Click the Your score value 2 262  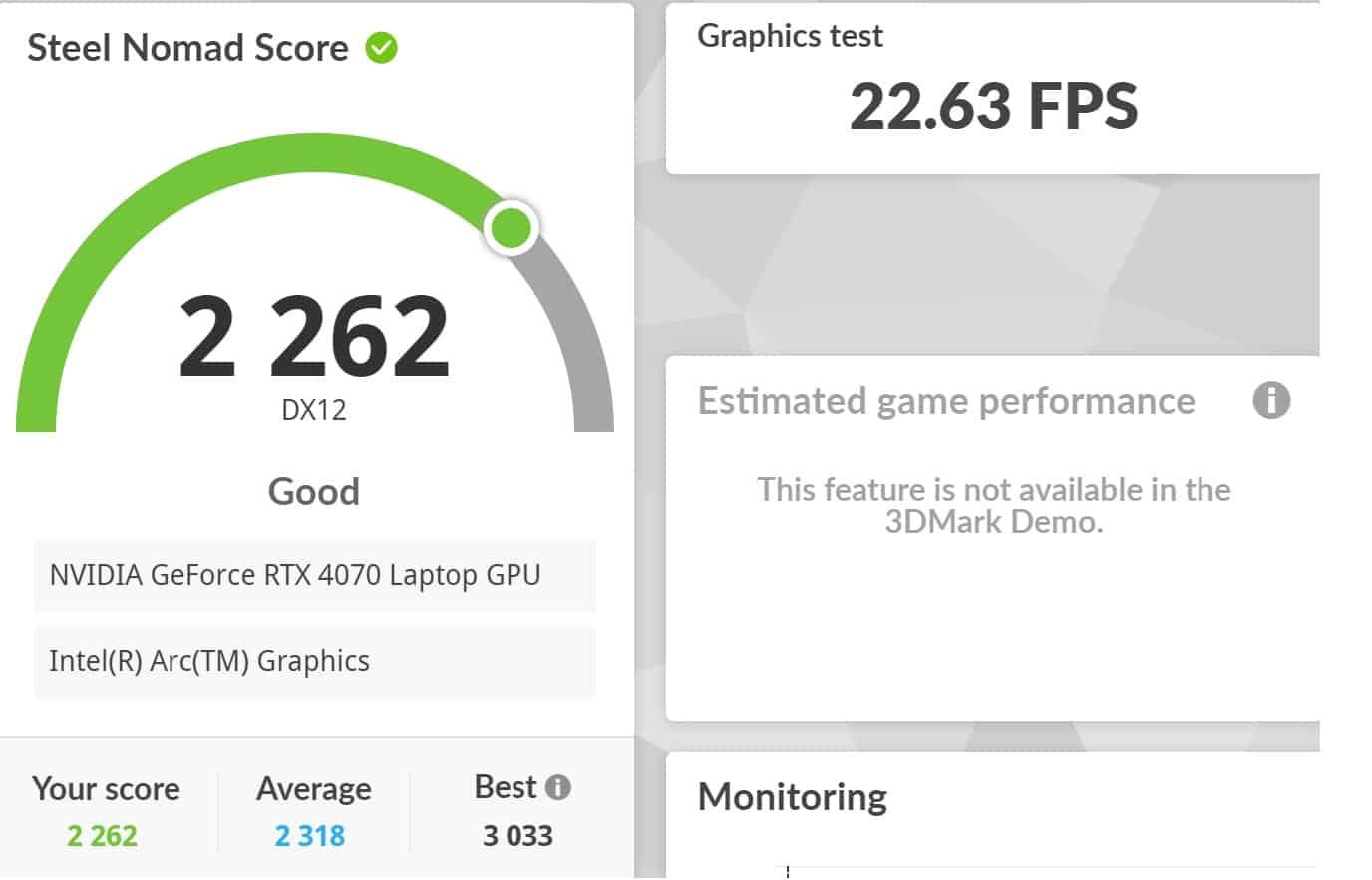(102, 835)
